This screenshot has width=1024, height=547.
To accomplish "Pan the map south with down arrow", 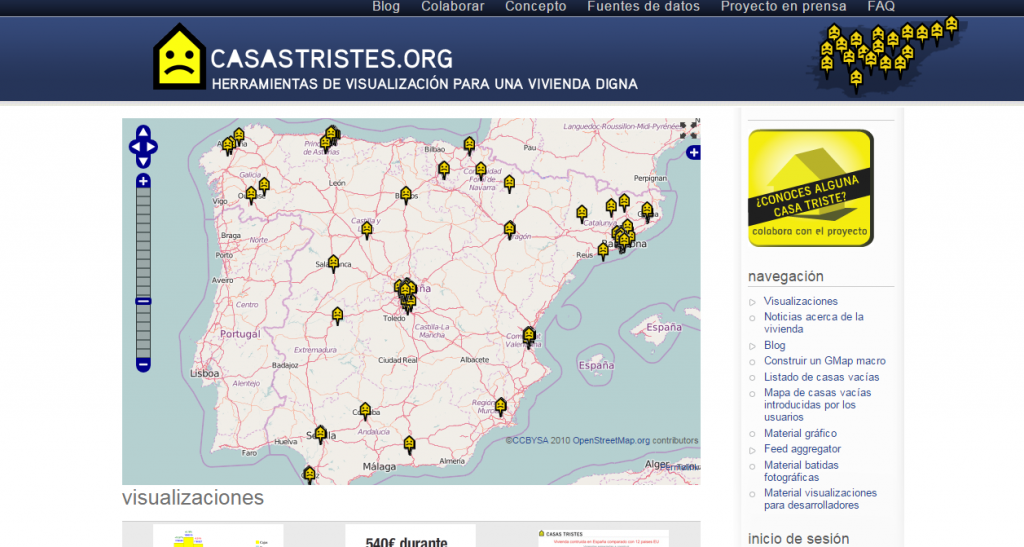I will pyautogui.click(x=143, y=161).
